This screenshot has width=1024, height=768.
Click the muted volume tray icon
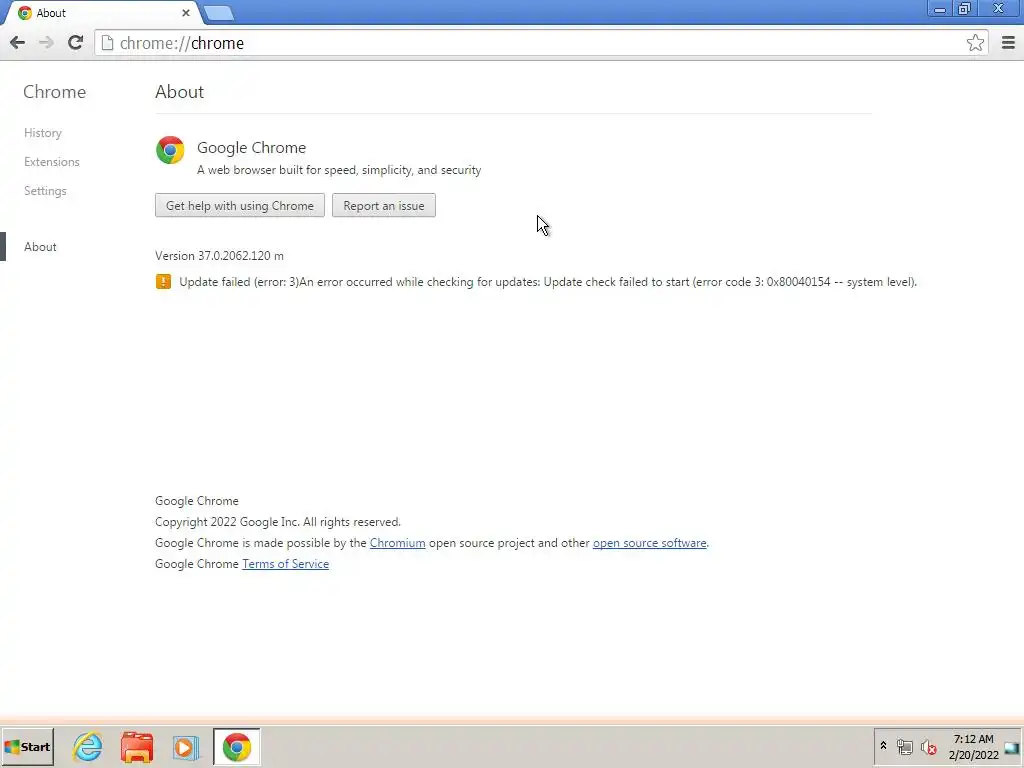coord(928,747)
